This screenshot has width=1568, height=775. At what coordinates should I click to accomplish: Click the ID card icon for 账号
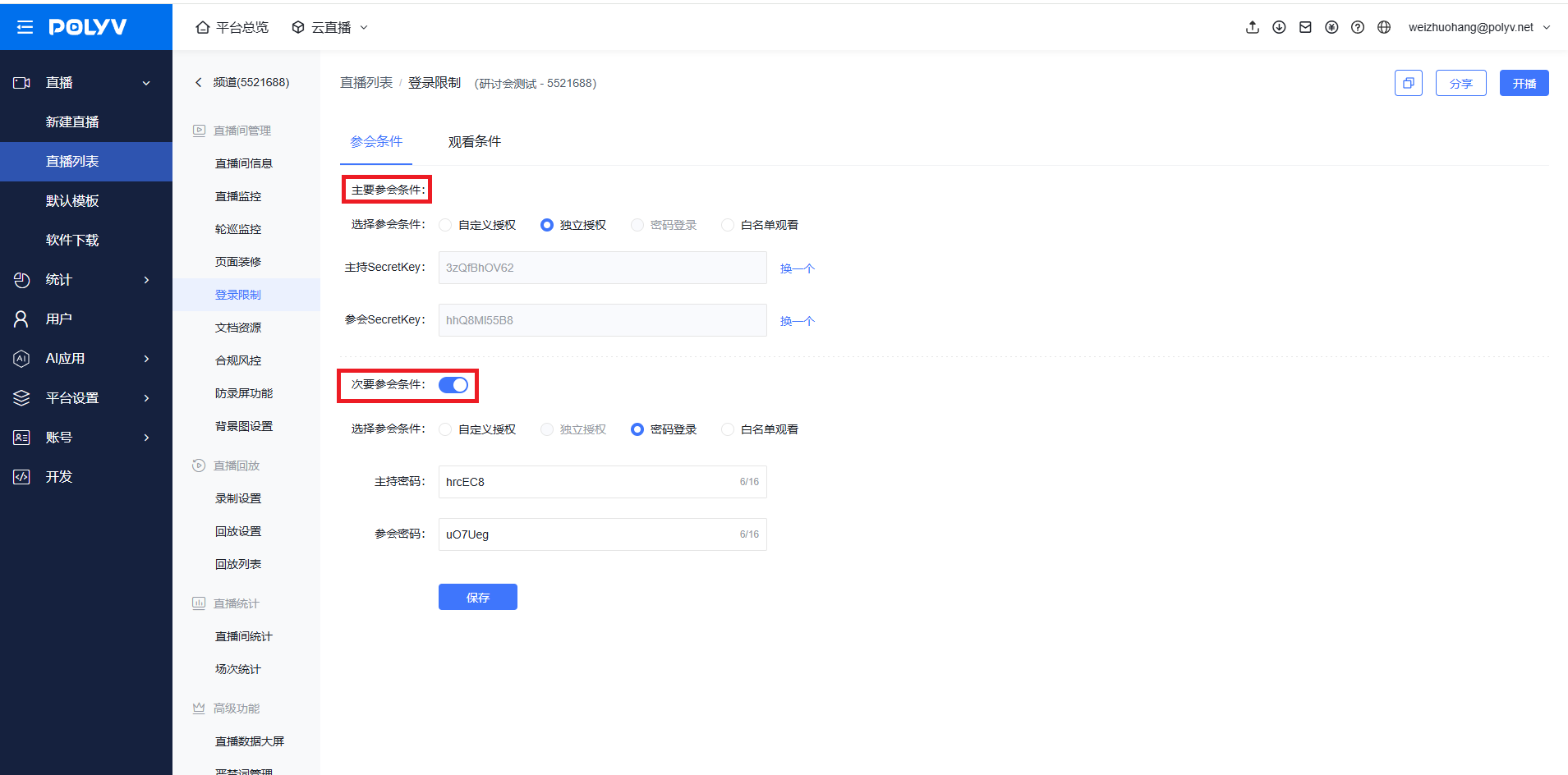[21, 438]
